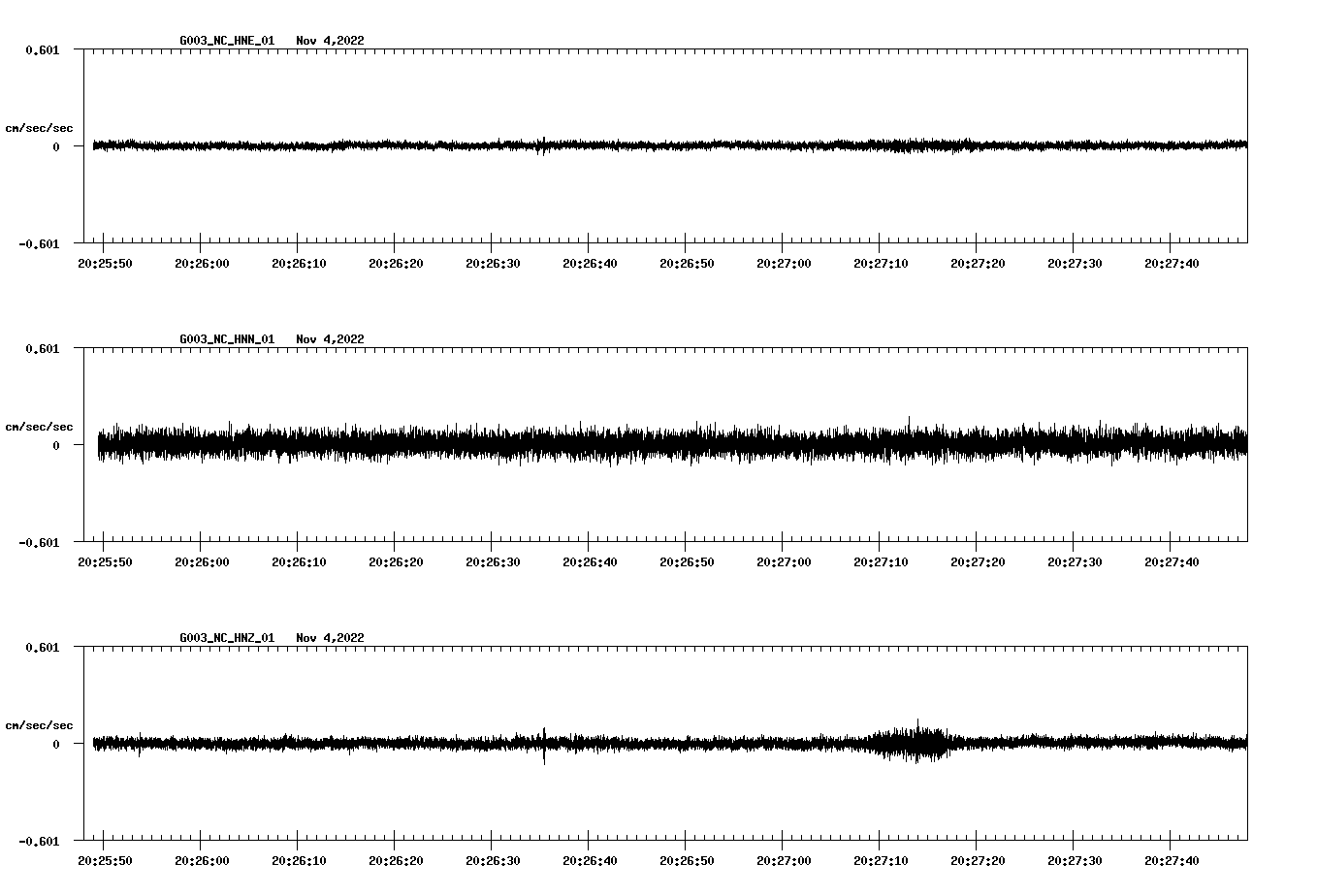Click the 20:27:30 time label under HNE plot
1317x896 pixels.
1075,264
